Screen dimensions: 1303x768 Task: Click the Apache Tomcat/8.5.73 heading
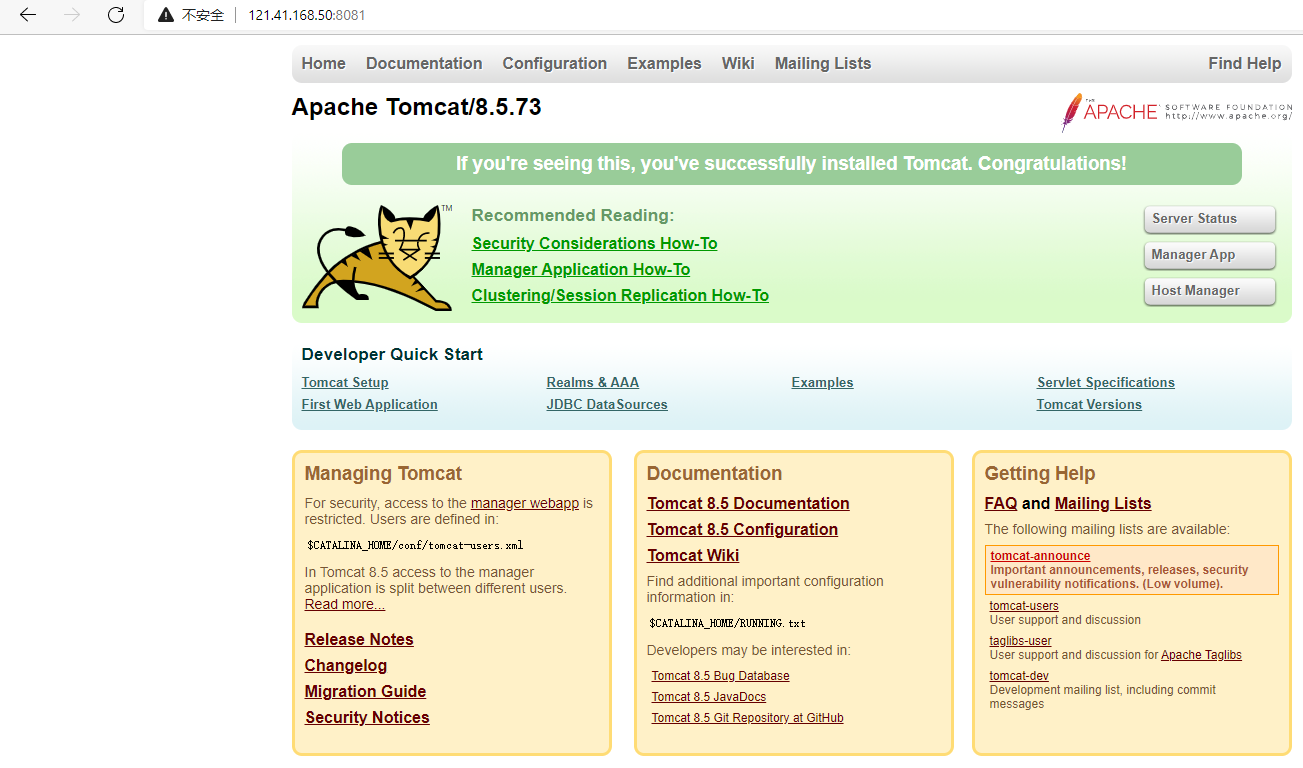[416, 107]
